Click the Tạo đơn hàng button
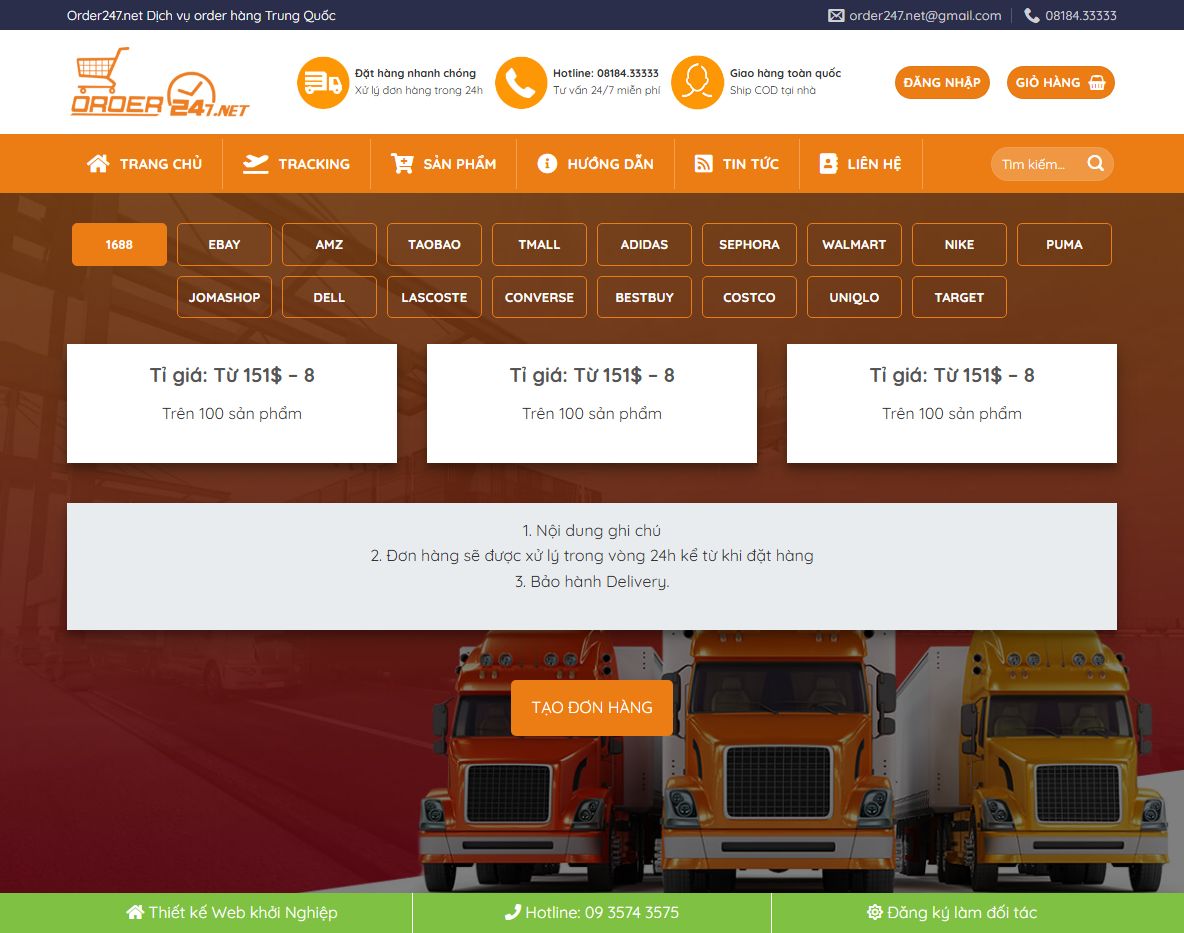This screenshot has width=1184, height=933. pos(592,707)
